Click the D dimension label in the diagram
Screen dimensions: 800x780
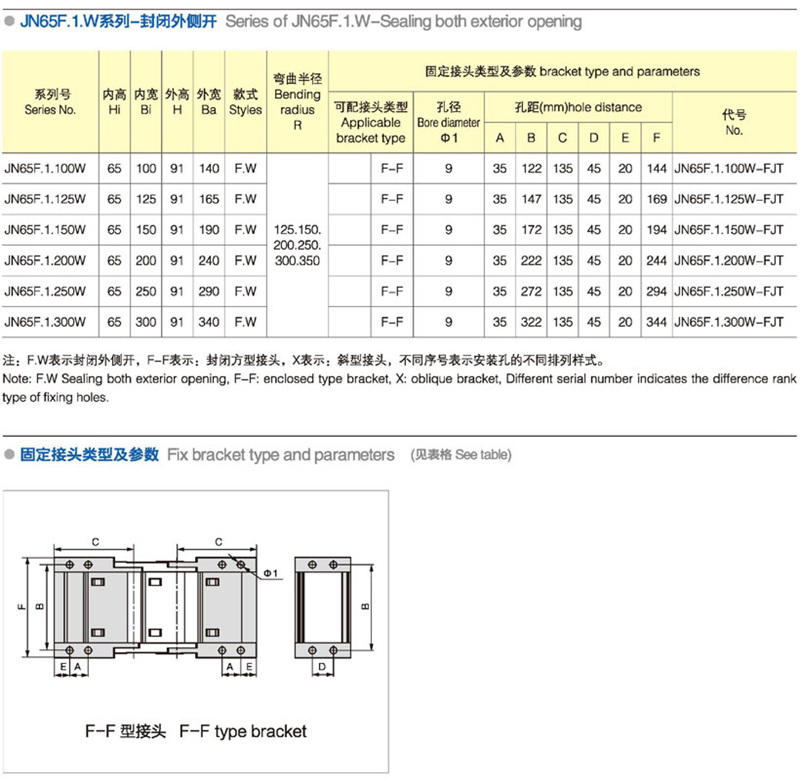click(323, 666)
